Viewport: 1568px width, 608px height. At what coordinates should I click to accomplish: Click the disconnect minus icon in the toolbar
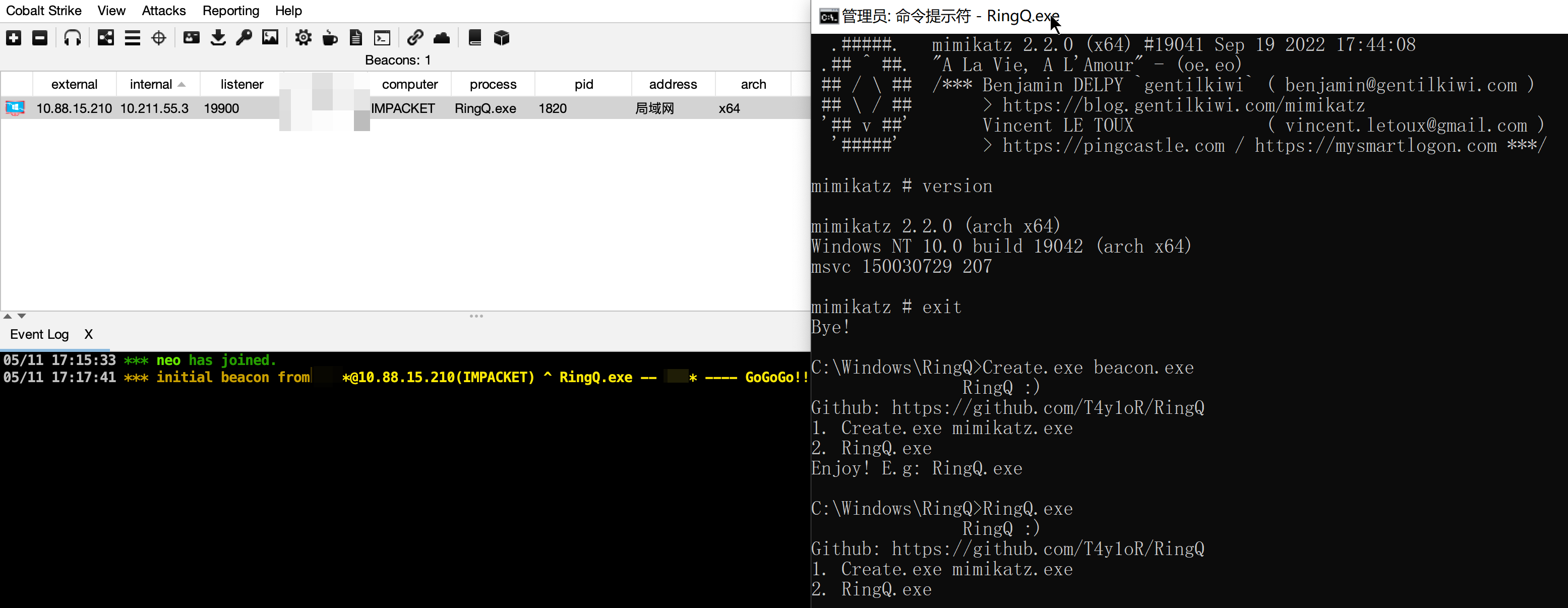(39, 38)
